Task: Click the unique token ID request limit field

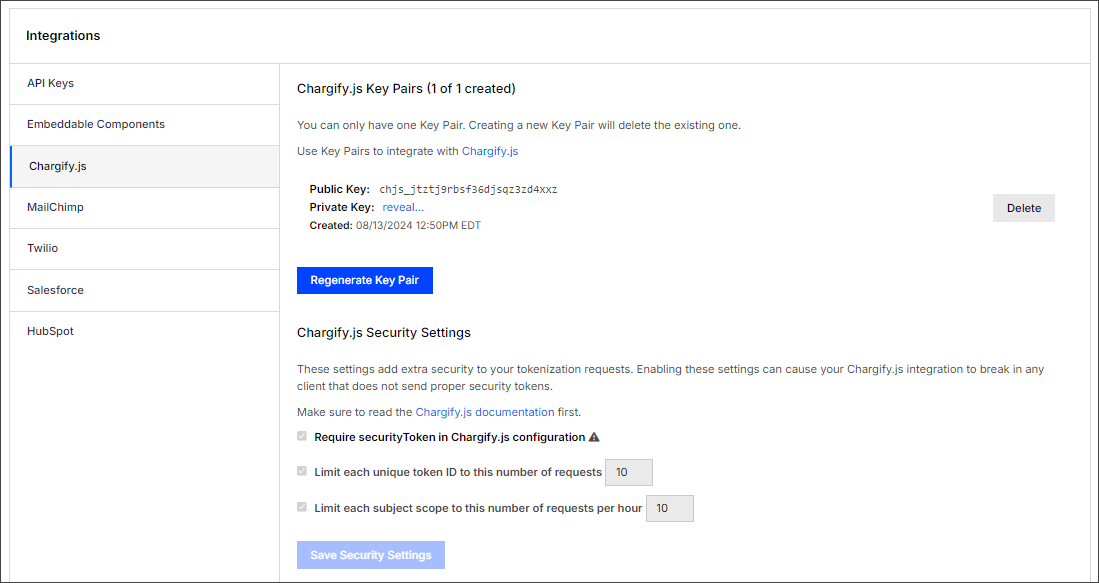Action: click(629, 472)
